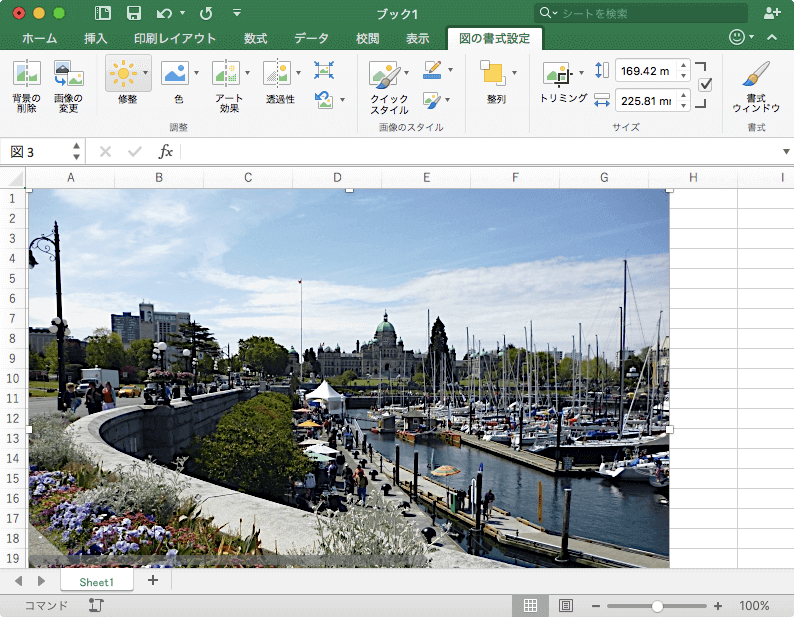Click the 修整 (Corrections) sun icon
The height and width of the screenshot is (617, 794).
(122, 73)
